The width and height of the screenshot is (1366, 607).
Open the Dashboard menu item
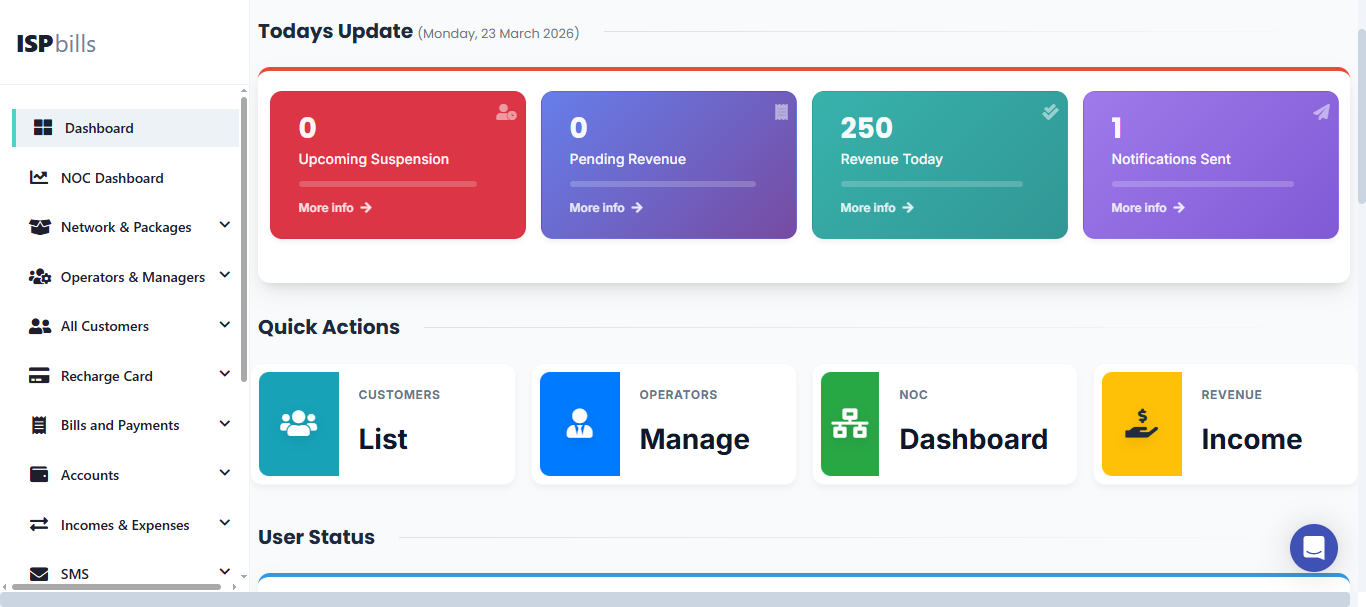(x=100, y=127)
